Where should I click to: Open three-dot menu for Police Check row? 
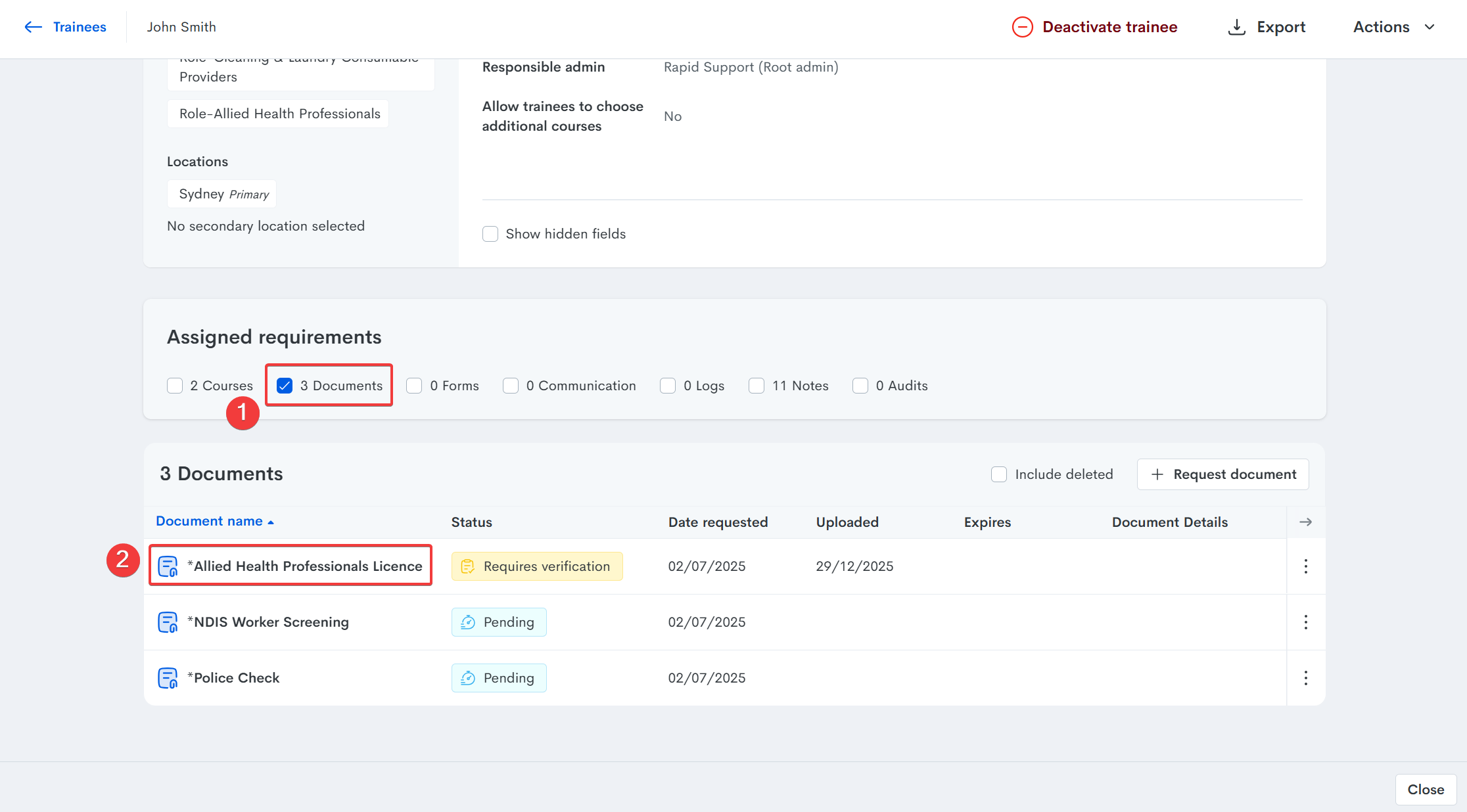pos(1305,678)
